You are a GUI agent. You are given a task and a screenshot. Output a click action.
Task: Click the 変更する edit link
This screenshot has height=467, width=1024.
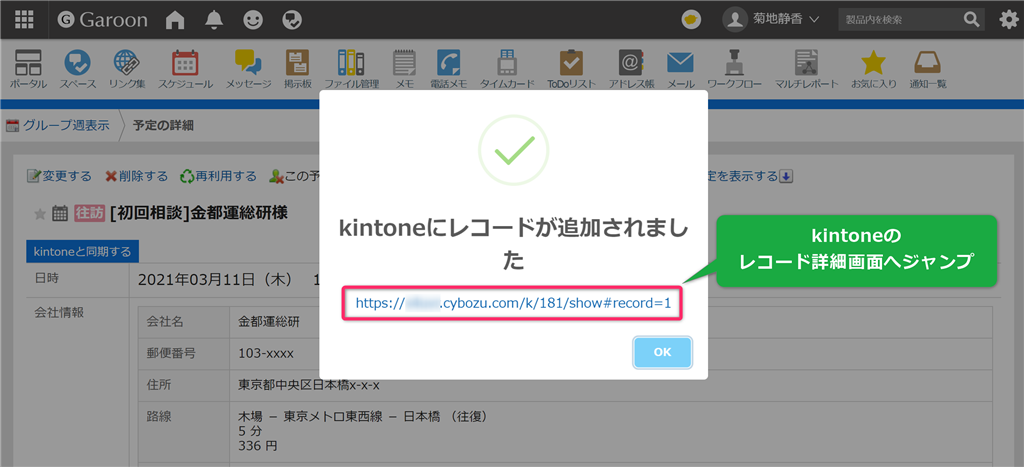click(59, 176)
